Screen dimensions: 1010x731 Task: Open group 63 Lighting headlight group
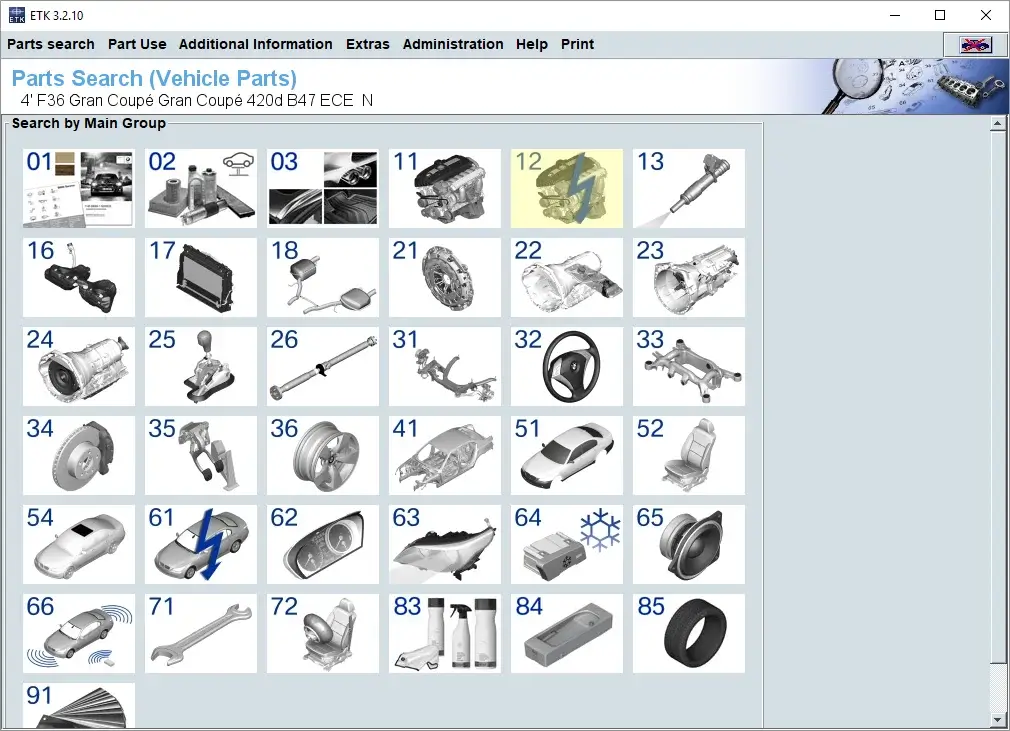[444, 544]
